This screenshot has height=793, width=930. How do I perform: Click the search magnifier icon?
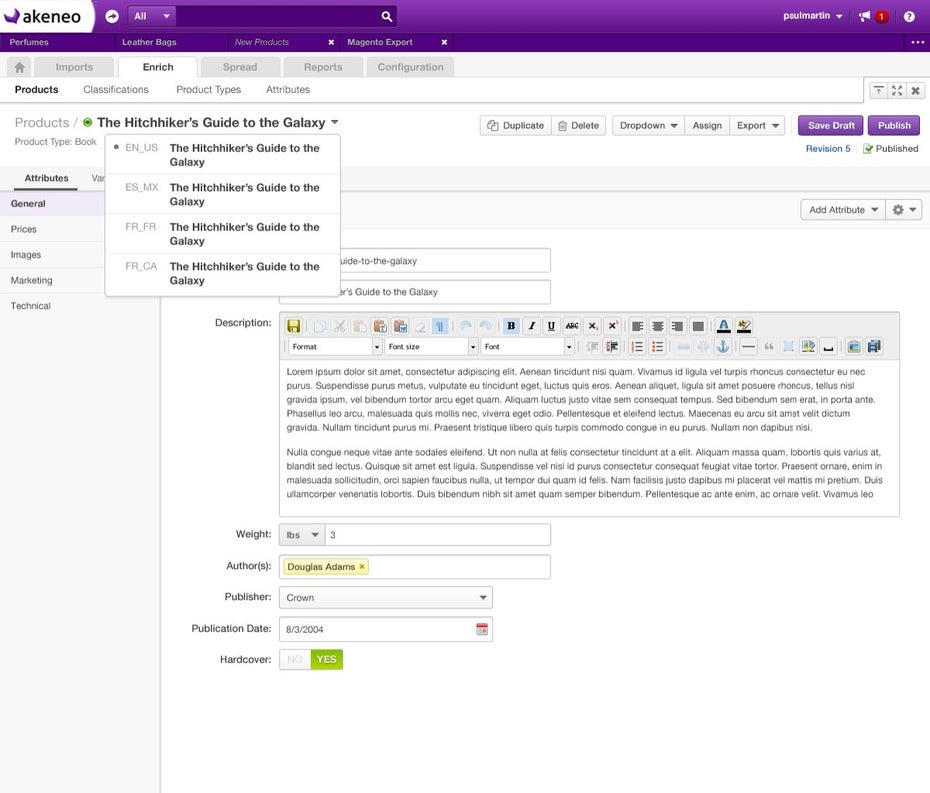pyautogui.click(x=387, y=17)
